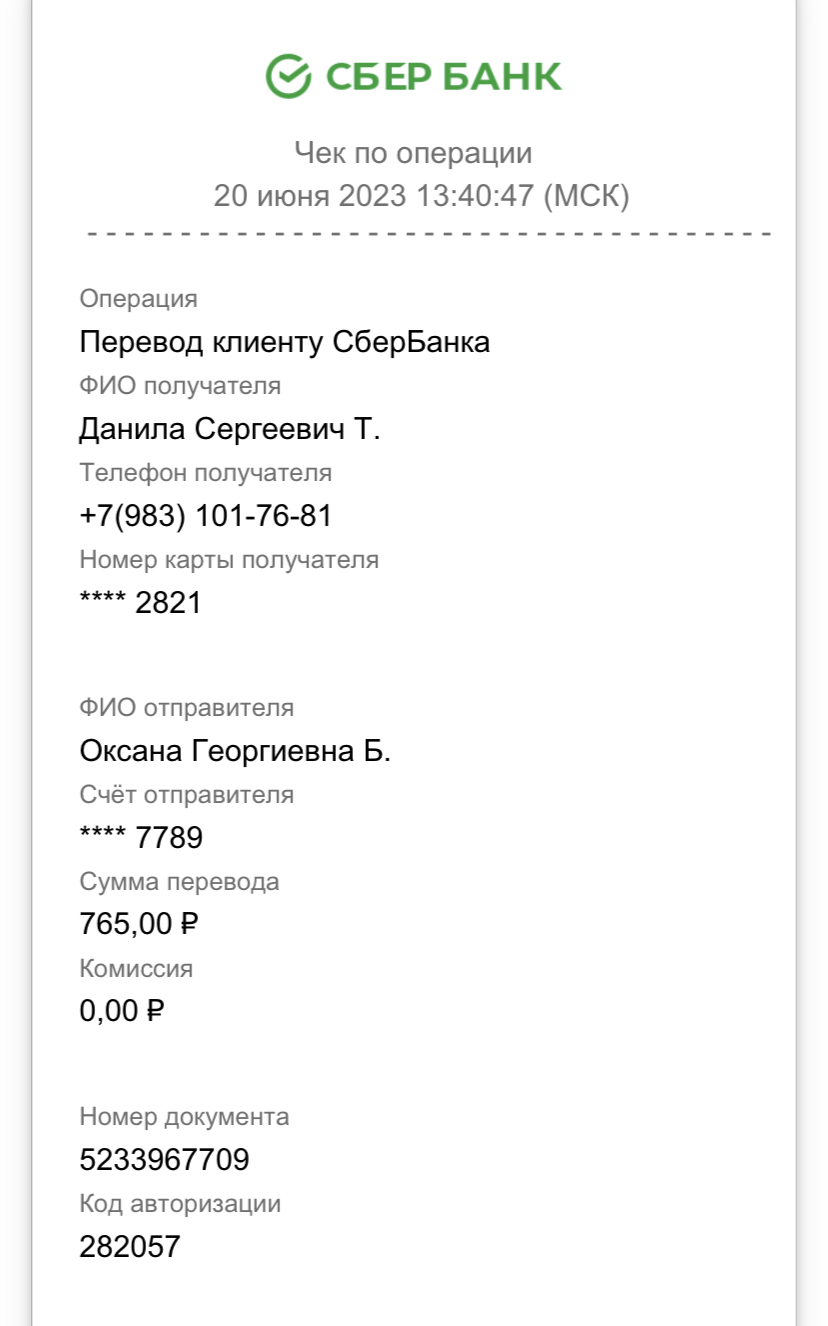The width and height of the screenshot is (828, 1326).
Task: Click the ФИО получателя label
Action: pos(180,385)
